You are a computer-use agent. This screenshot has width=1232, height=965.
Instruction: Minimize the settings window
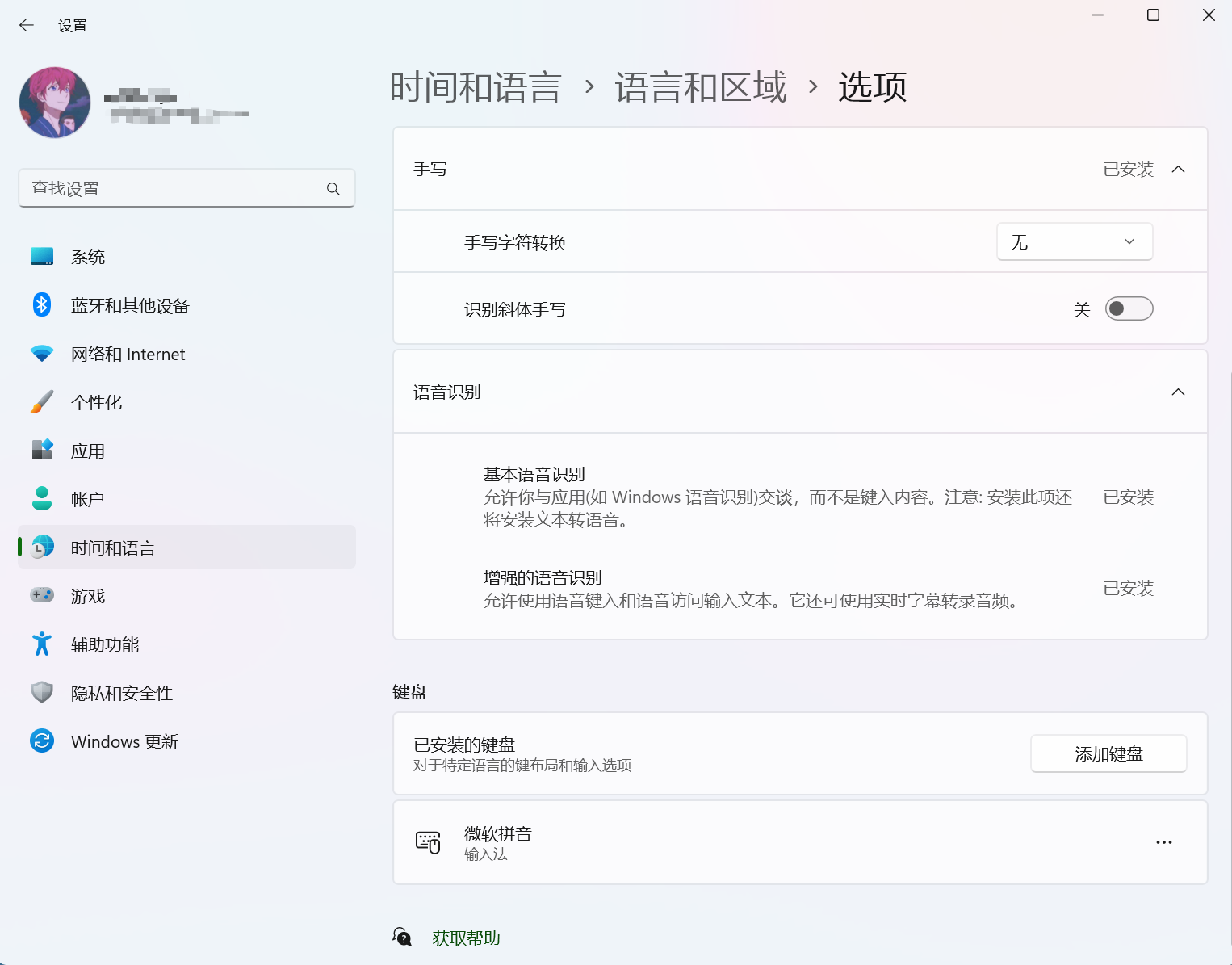[x=1097, y=15]
